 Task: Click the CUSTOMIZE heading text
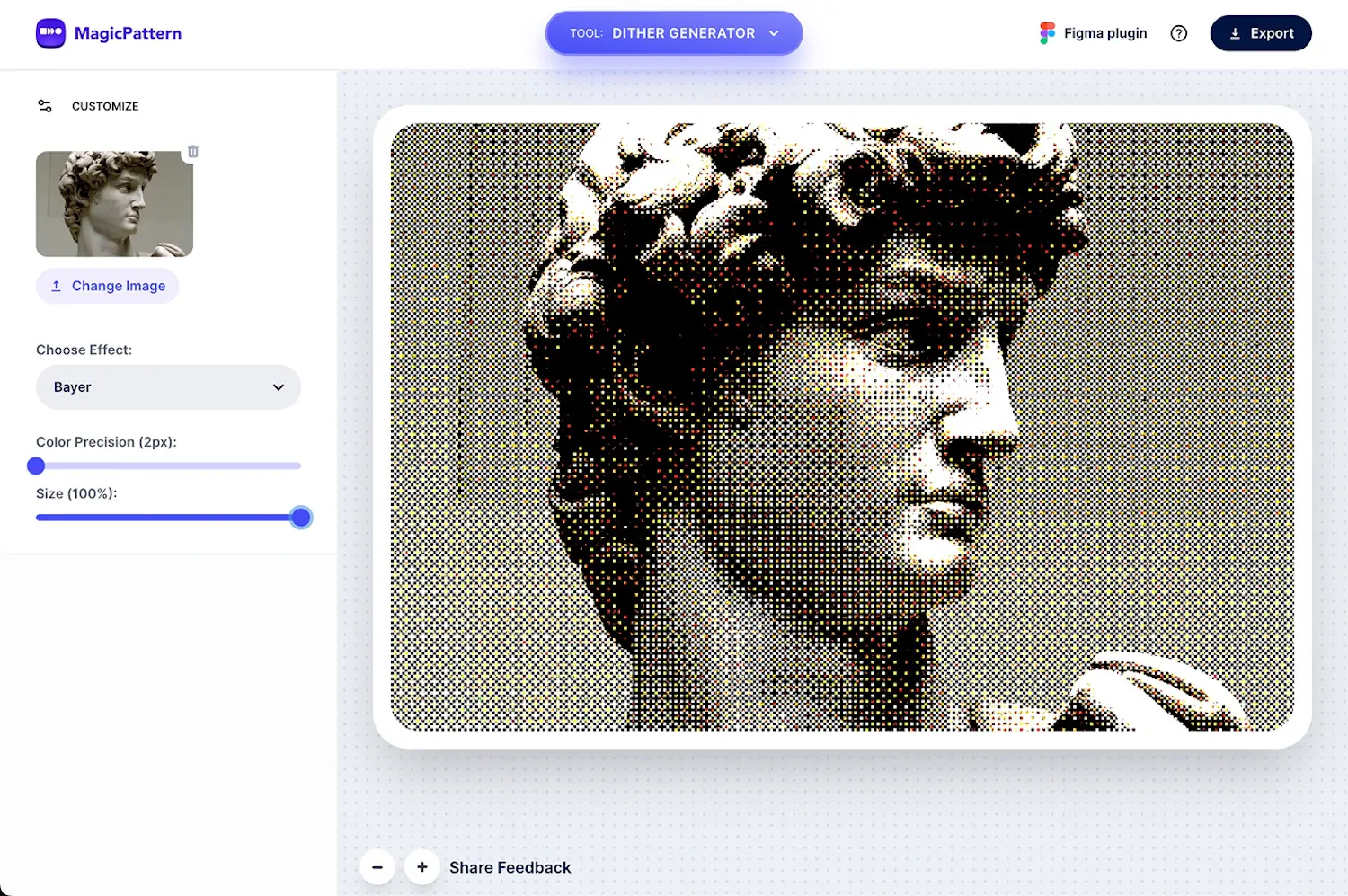[105, 106]
